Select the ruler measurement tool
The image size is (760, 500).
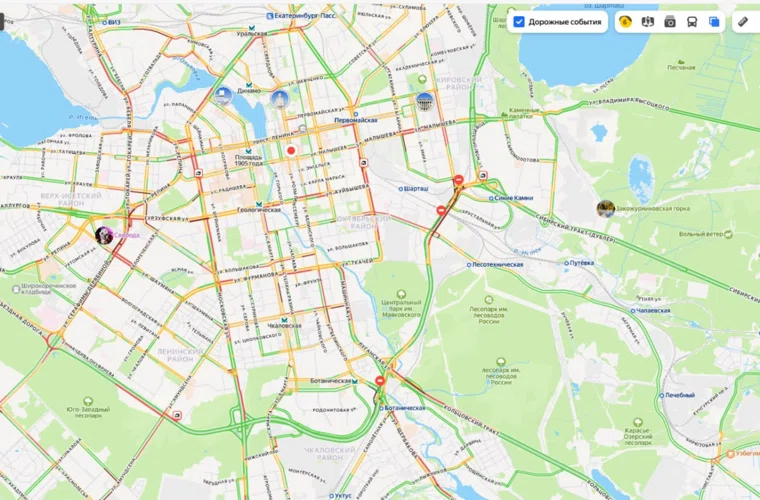pyautogui.click(x=743, y=22)
